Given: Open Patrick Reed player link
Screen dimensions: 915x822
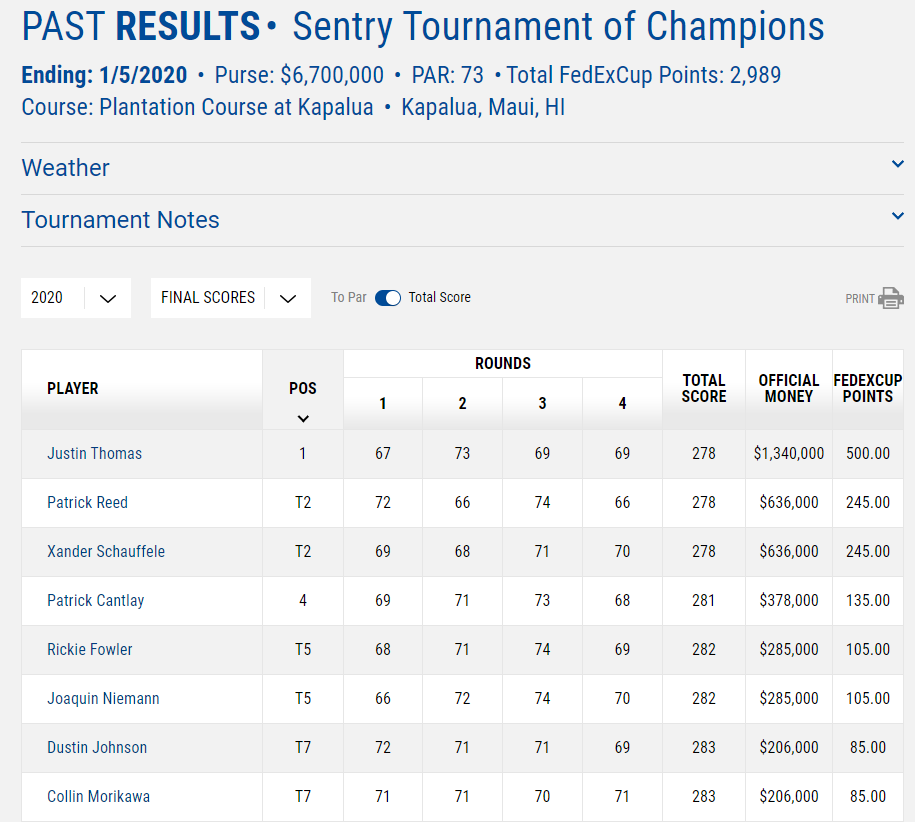Looking at the screenshot, I should click(88, 502).
